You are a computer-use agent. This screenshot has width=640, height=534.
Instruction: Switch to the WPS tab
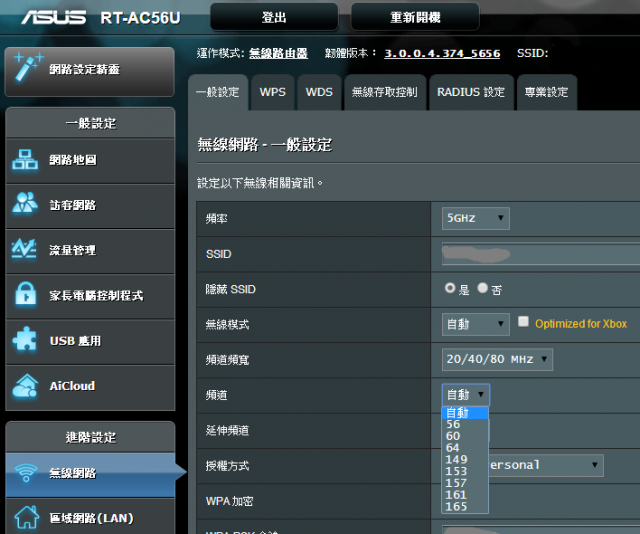[x=273, y=92]
